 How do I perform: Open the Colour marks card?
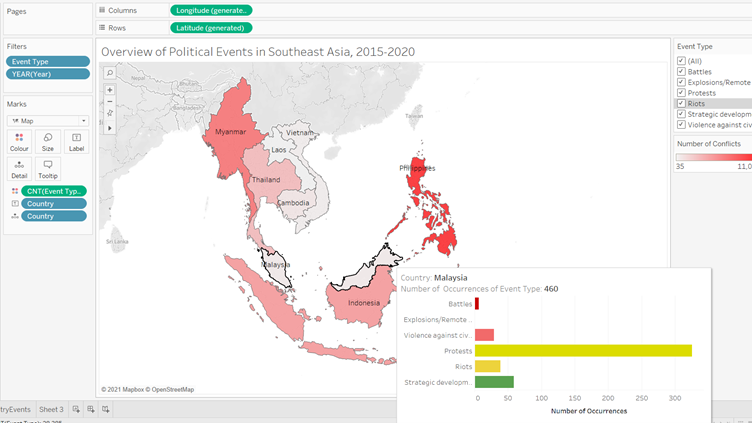19,141
